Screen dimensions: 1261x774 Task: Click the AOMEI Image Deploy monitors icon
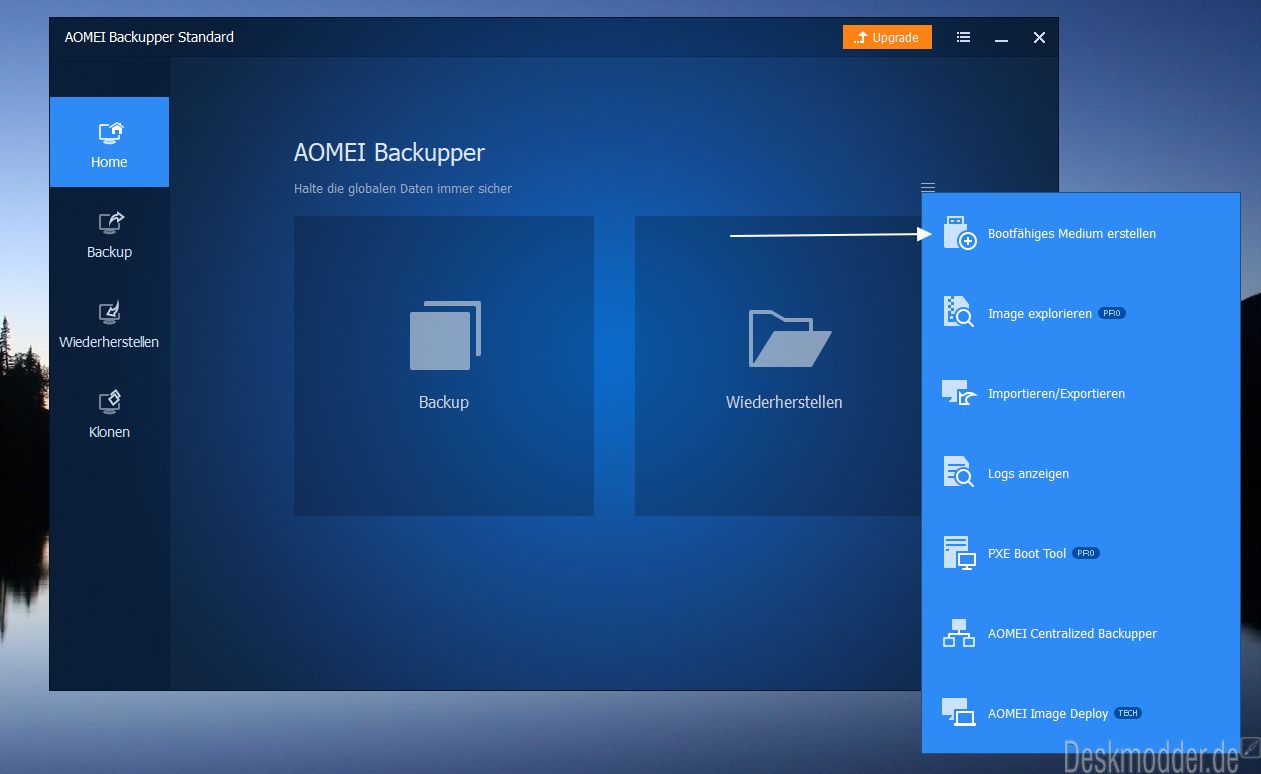[959, 712]
